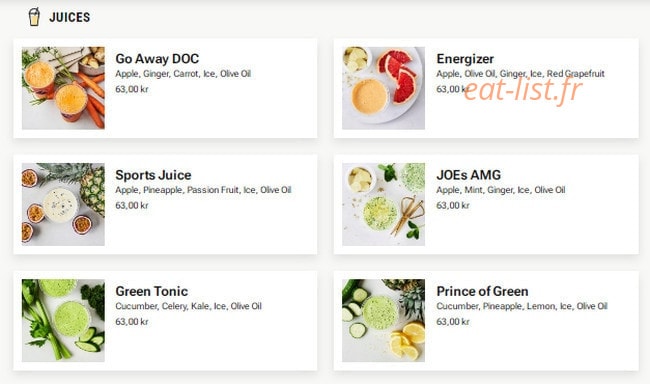This screenshot has height=384, width=650.
Task: Open the Go Away DOC product photo
Action: point(63,88)
